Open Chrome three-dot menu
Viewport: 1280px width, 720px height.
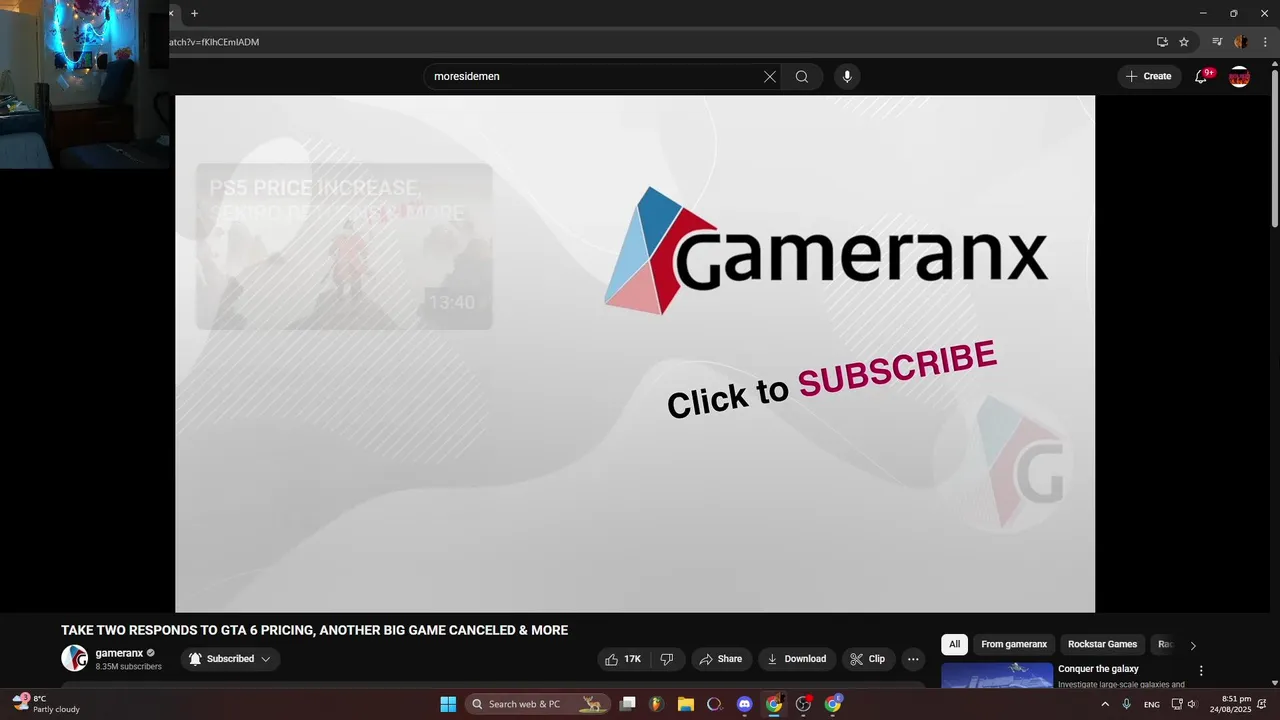pyautogui.click(x=1265, y=42)
